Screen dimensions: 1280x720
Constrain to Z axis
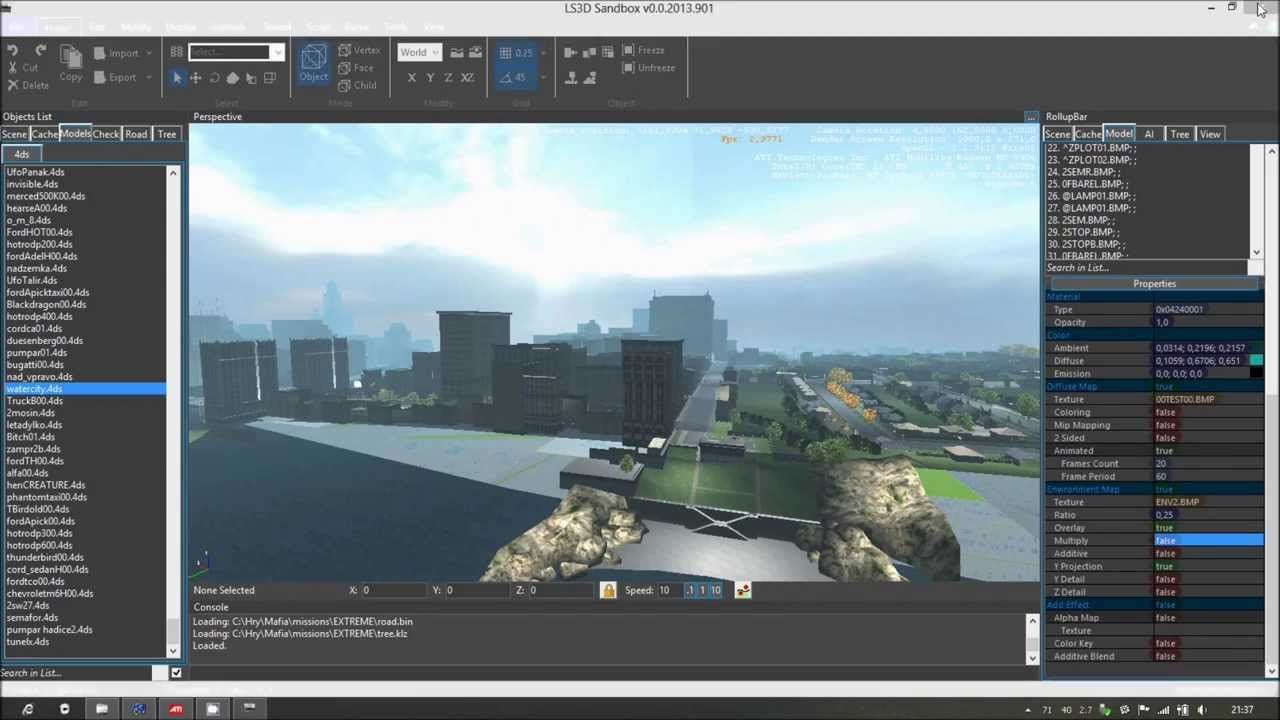448,77
